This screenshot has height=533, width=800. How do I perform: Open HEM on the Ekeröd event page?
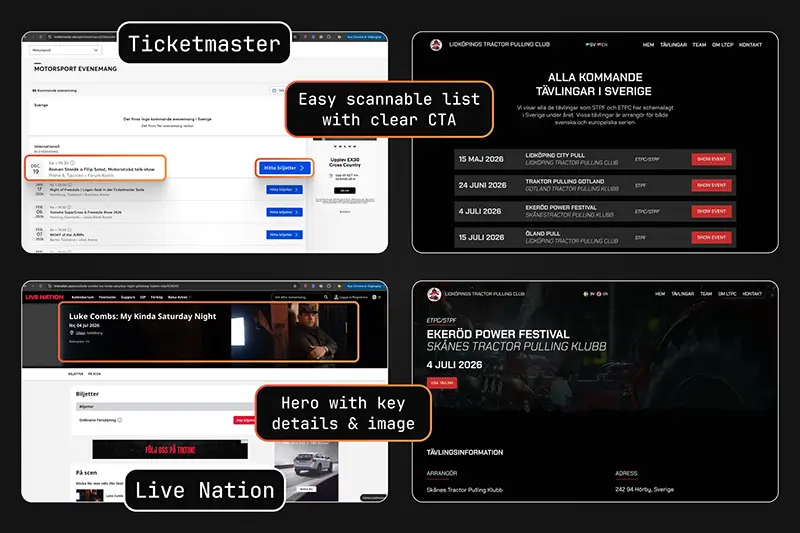point(660,294)
